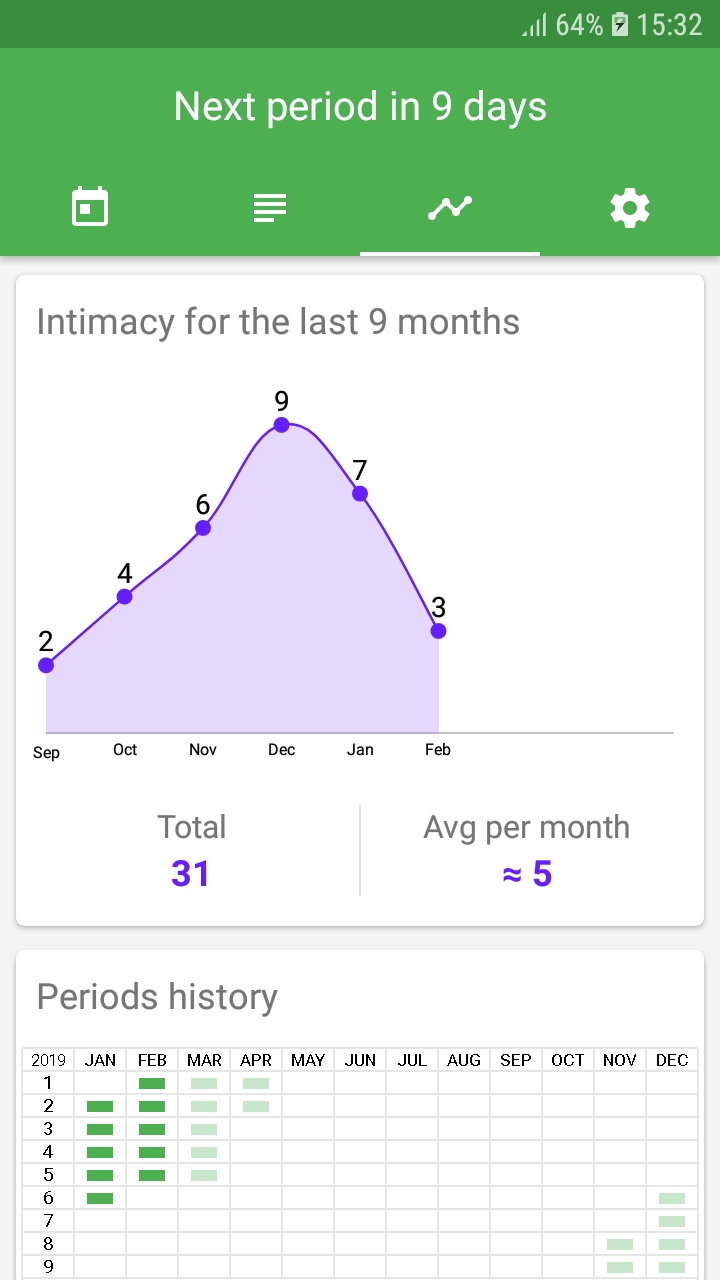Select the FEB column header in history

click(x=152, y=1060)
